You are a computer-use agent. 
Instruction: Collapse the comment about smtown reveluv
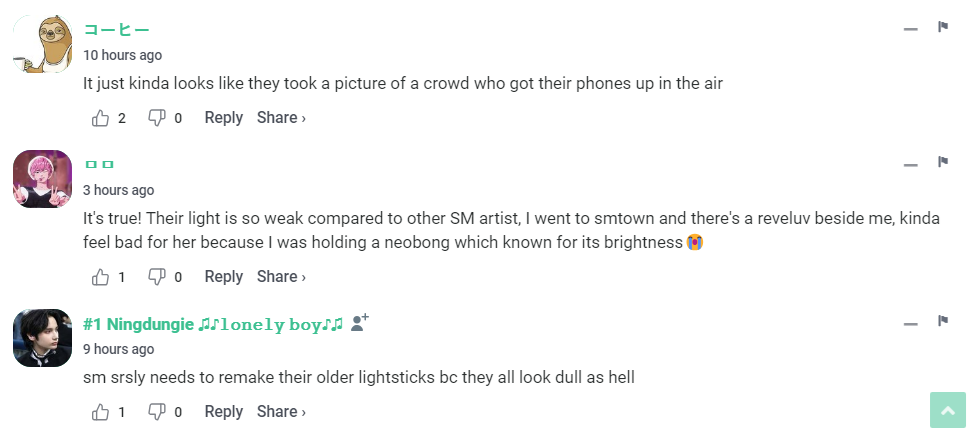(x=910, y=165)
